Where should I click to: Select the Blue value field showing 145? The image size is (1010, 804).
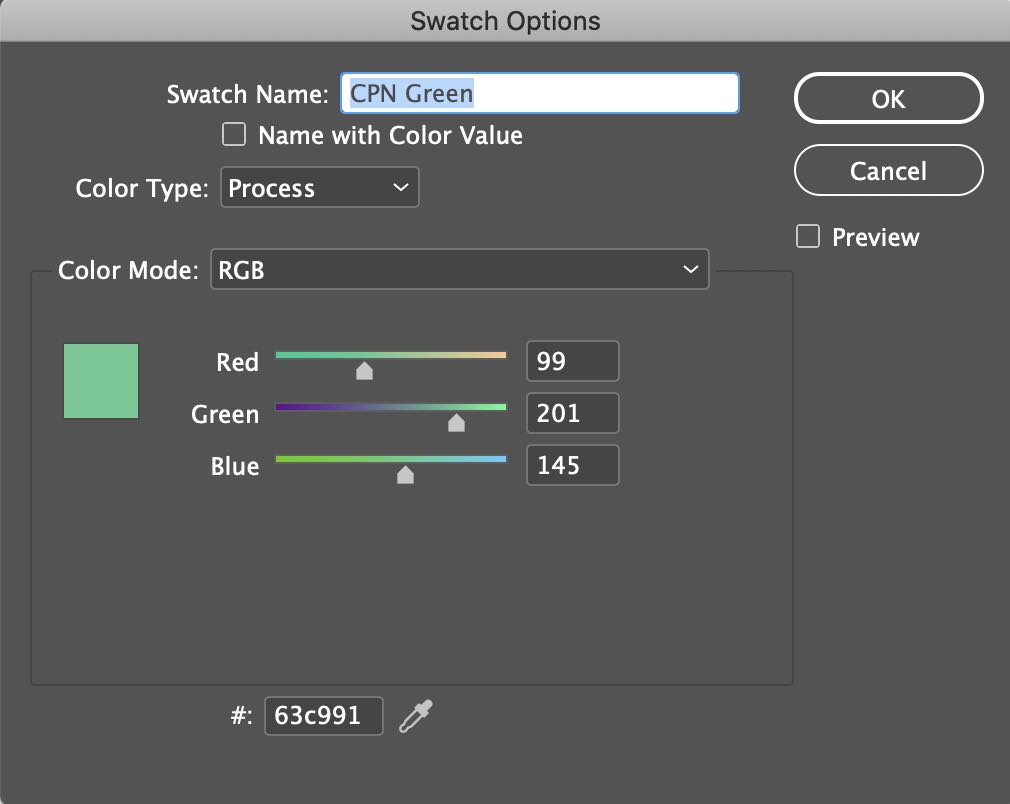click(573, 465)
